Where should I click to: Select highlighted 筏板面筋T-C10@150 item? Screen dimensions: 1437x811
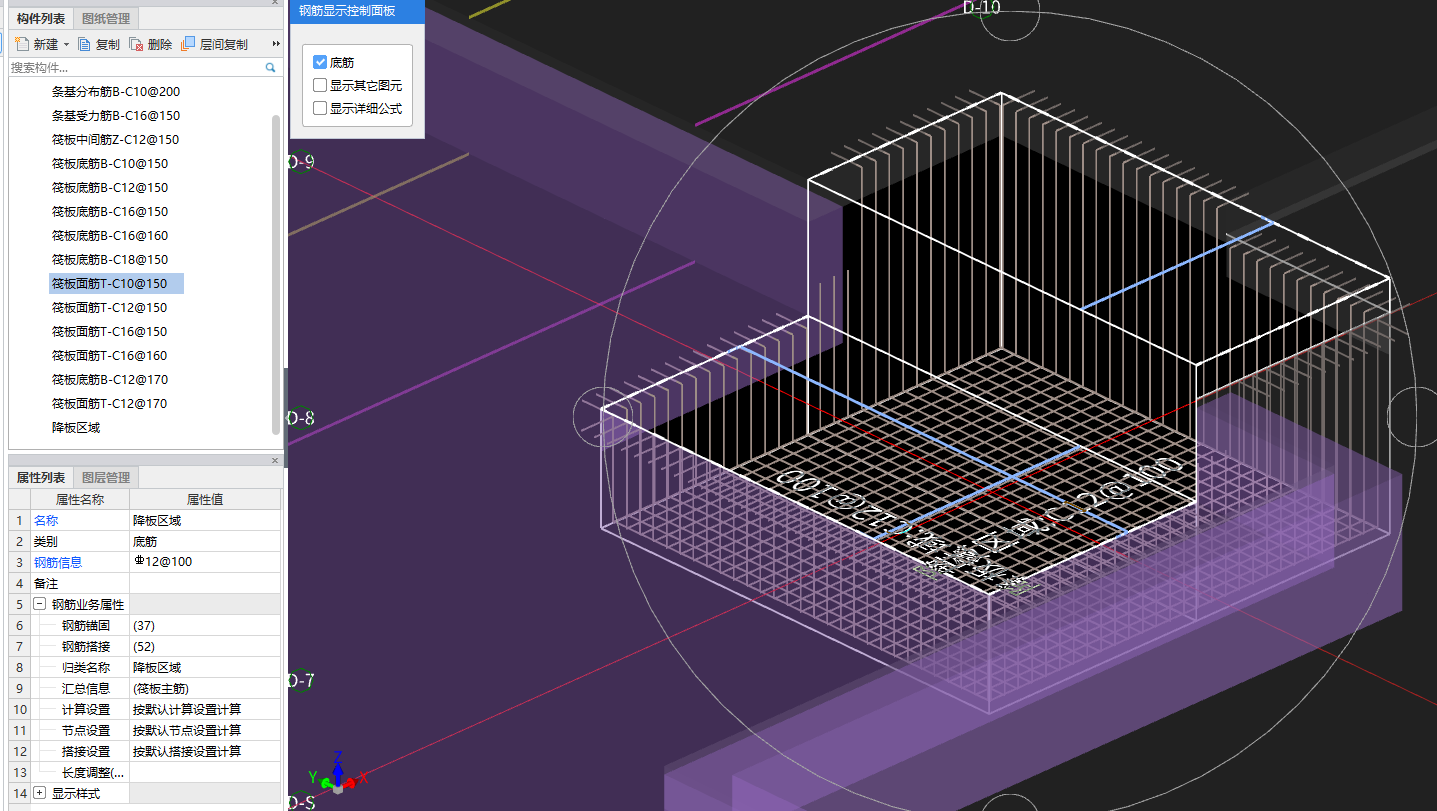click(x=116, y=283)
